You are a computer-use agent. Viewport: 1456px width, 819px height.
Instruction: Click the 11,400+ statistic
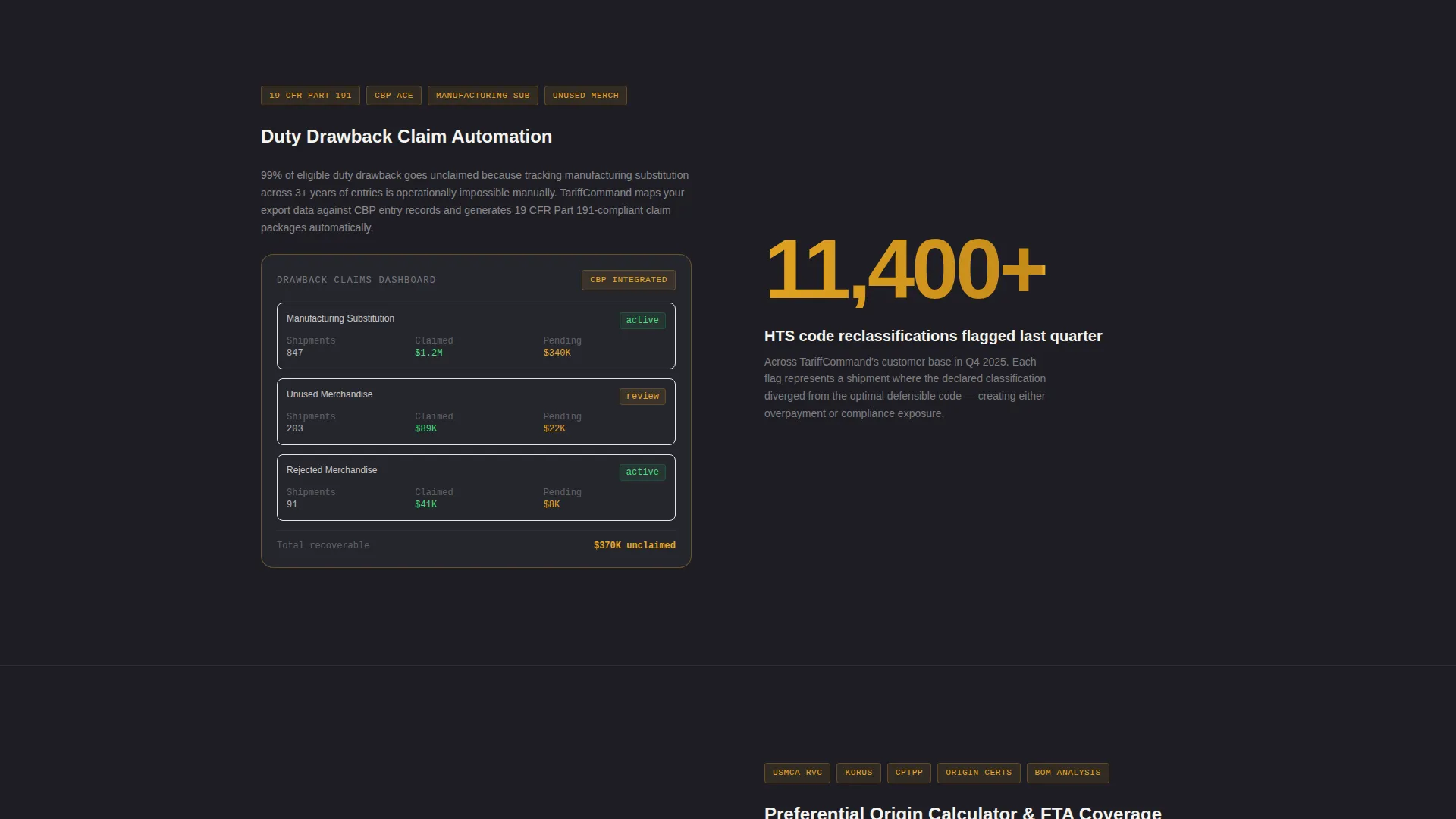(905, 269)
